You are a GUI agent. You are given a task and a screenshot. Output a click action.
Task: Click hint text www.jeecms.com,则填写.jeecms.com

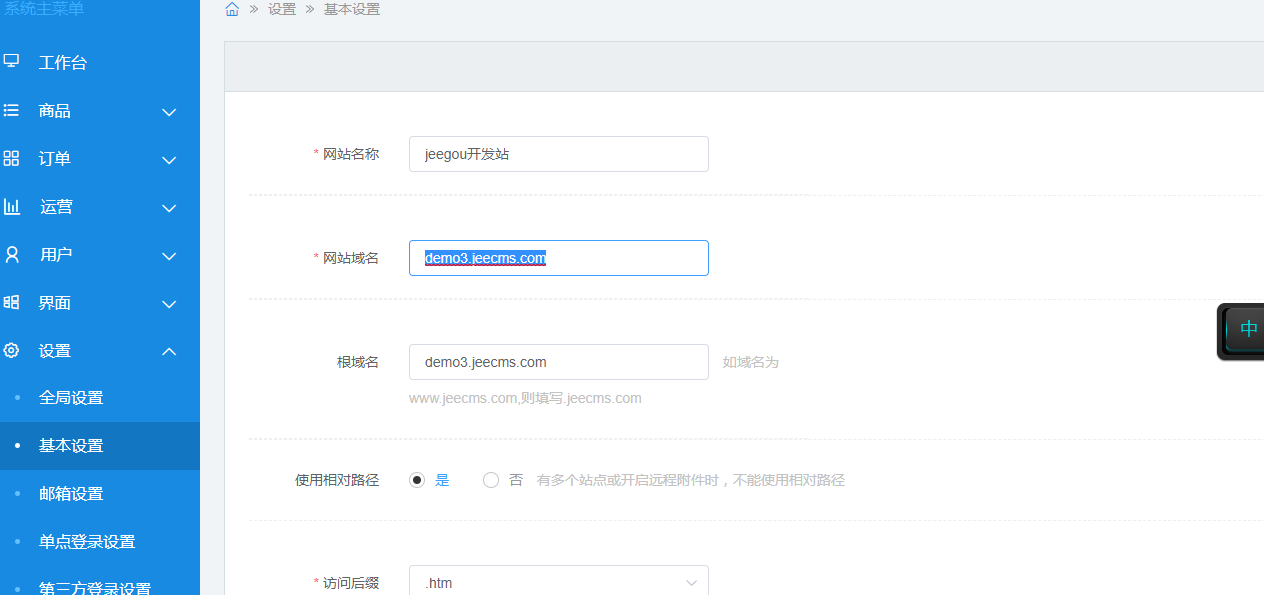point(525,398)
